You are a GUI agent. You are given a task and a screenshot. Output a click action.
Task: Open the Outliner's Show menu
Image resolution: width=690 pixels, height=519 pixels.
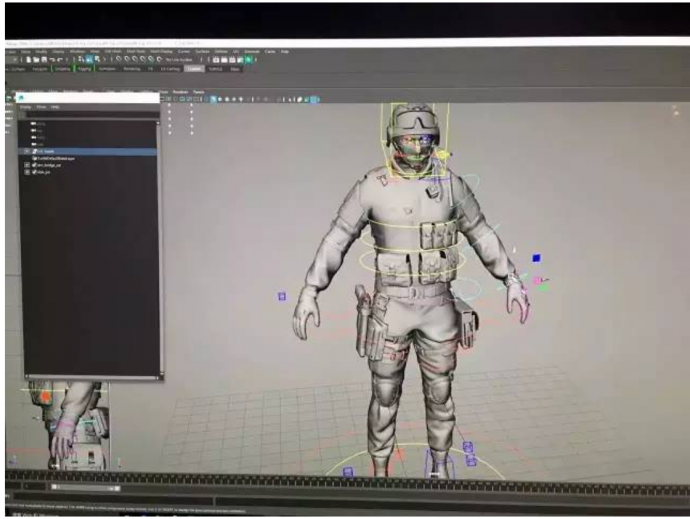[x=42, y=107]
